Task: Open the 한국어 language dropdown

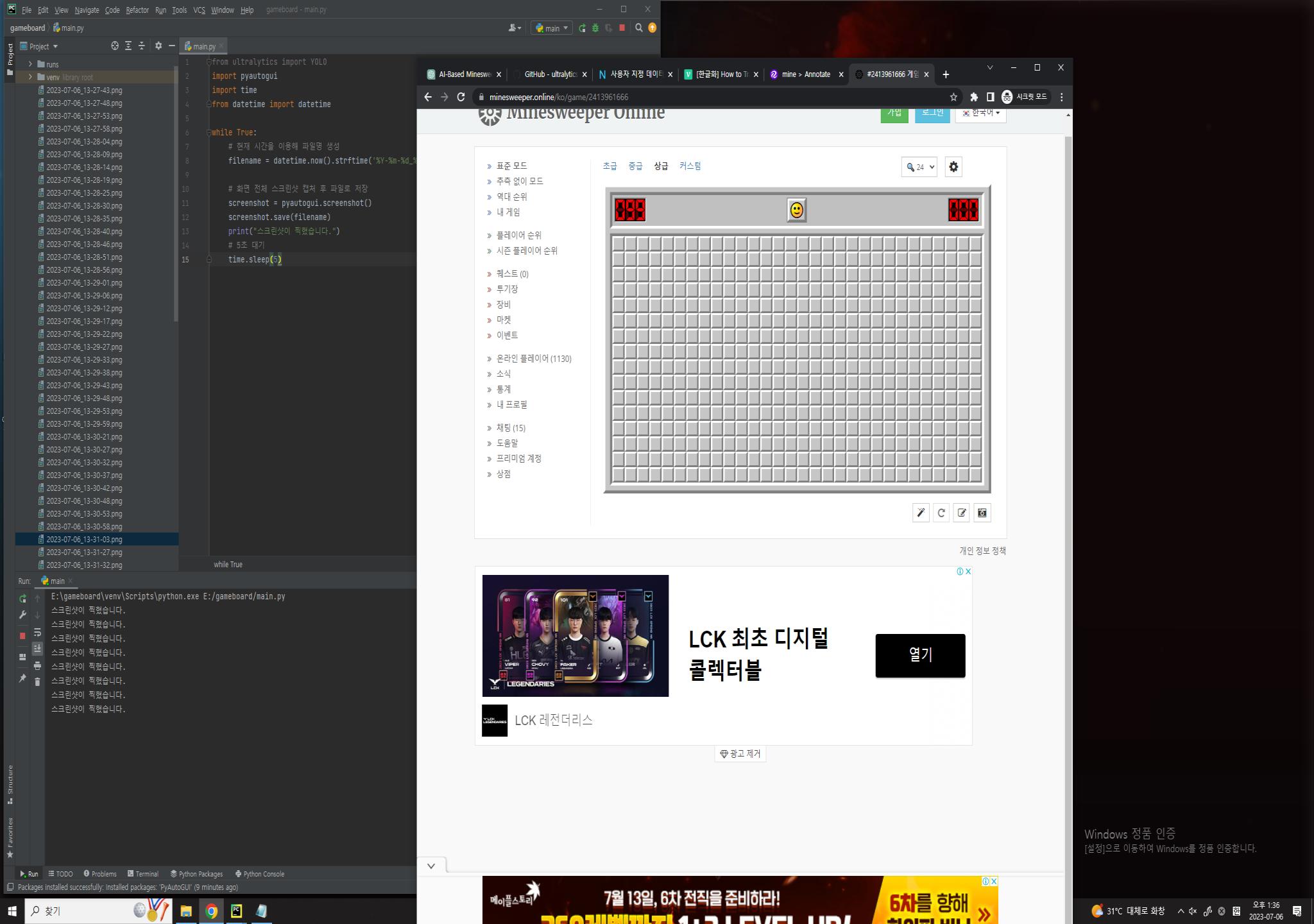Action: pos(980,113)
